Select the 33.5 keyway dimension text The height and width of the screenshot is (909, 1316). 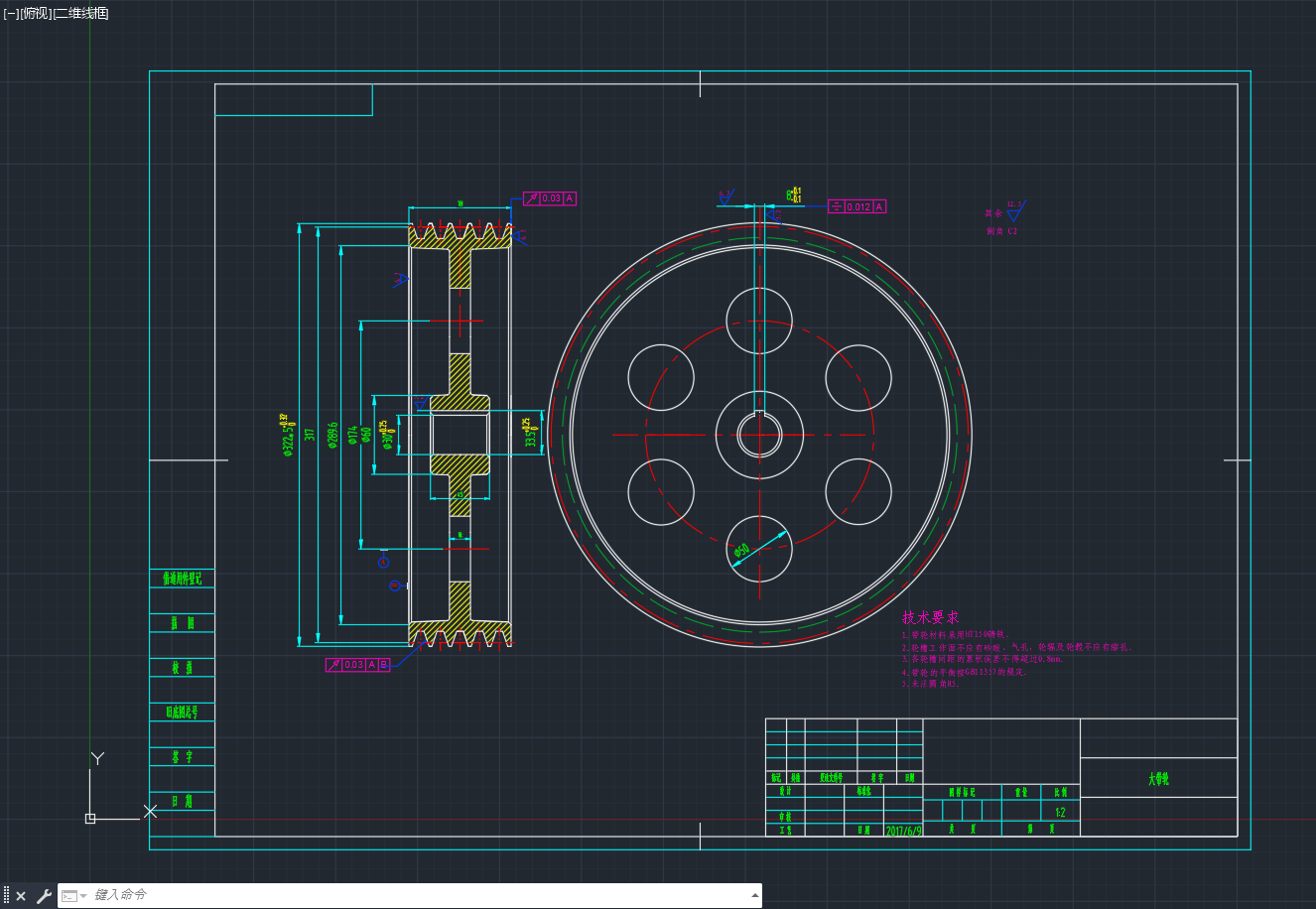[531, 434]
